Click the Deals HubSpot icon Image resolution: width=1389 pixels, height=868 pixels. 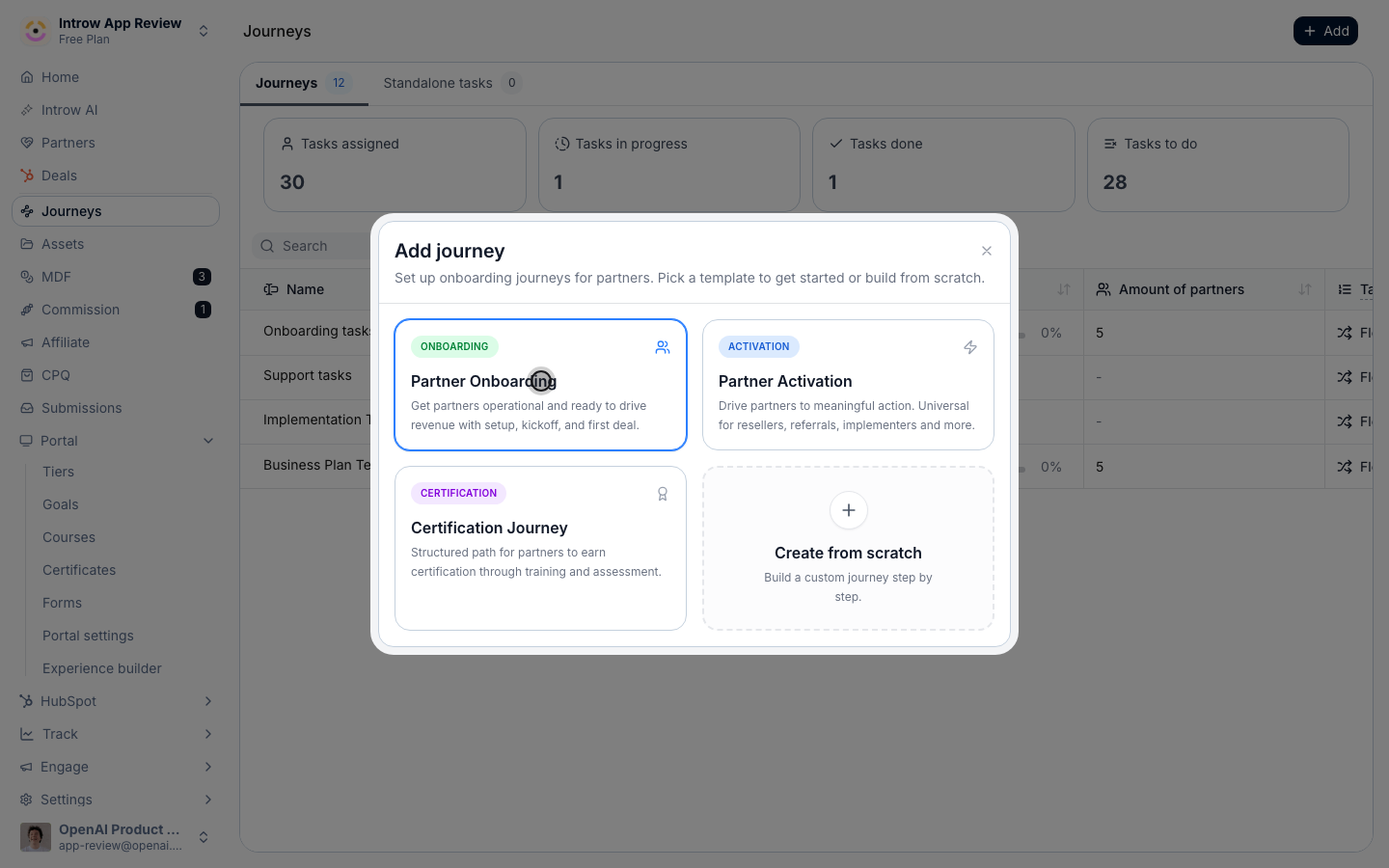27,176
